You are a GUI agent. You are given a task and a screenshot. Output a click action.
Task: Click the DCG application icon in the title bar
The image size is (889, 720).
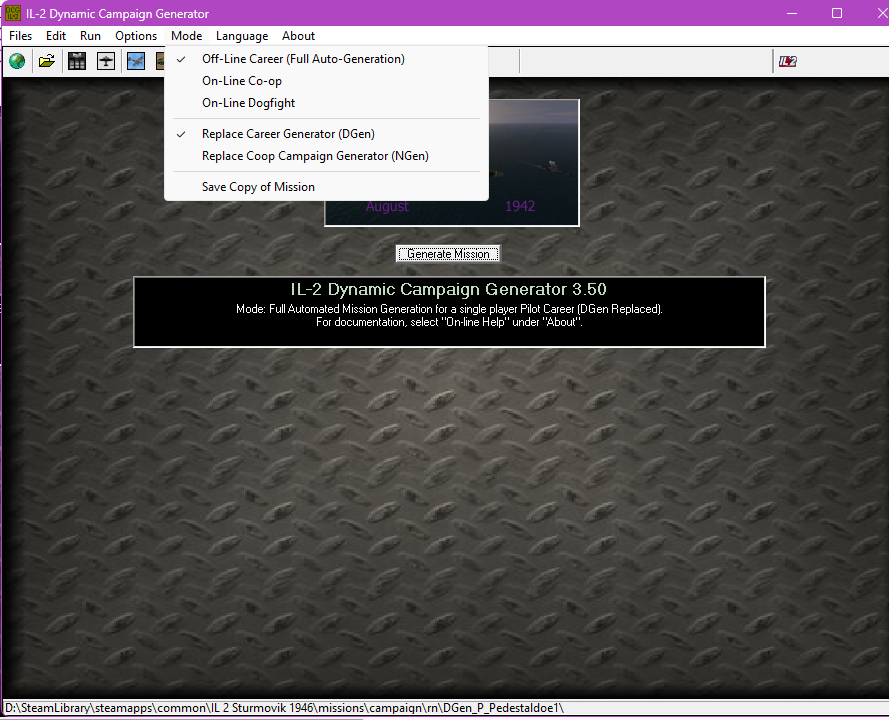[12, 13]
